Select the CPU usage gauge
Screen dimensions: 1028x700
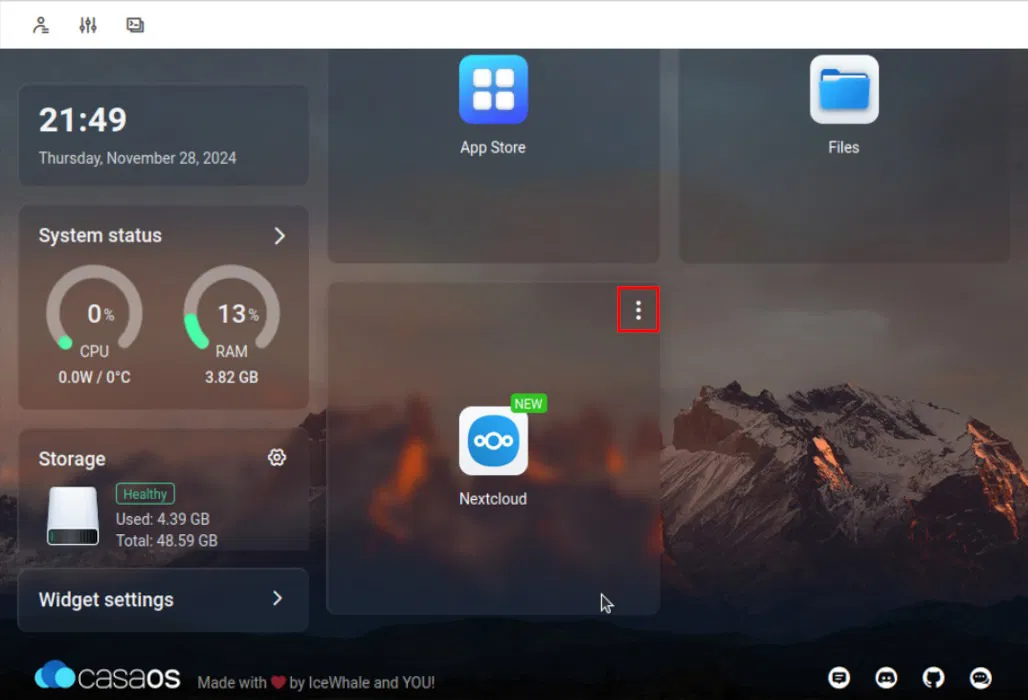click(94, 313)
